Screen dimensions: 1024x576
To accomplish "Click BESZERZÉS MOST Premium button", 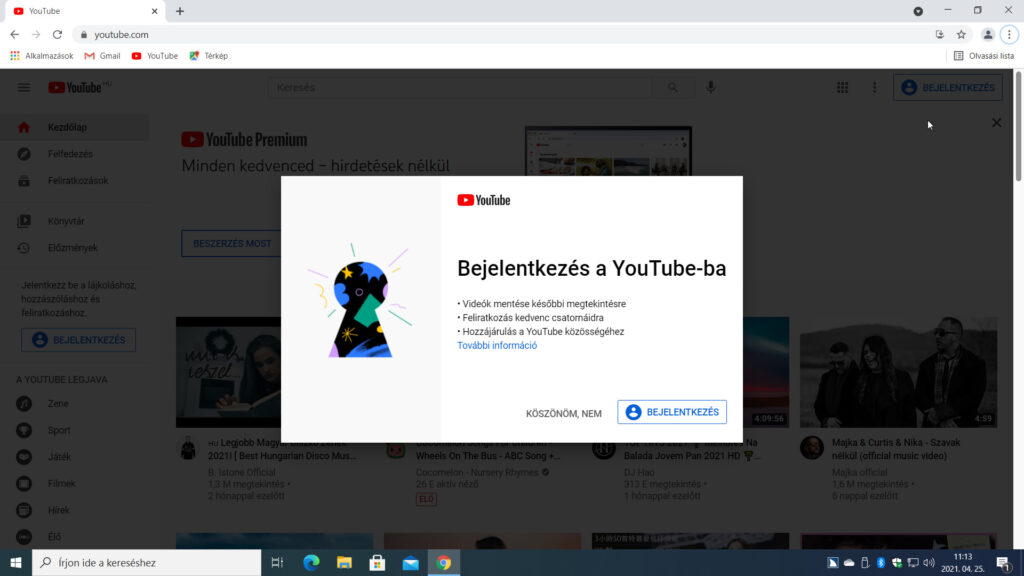I will click(232, 244).
